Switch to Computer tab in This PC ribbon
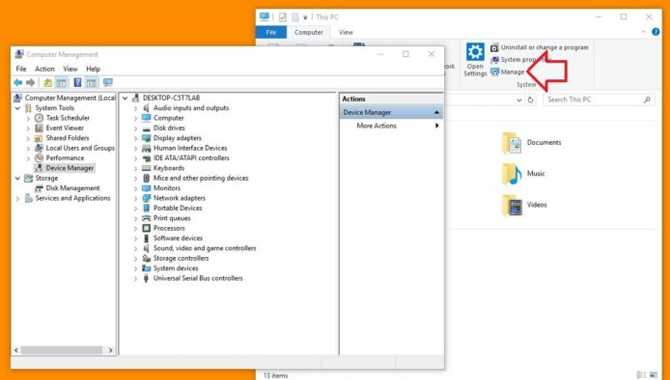Viewport: 670px width, 380px height. click(309, 32)
